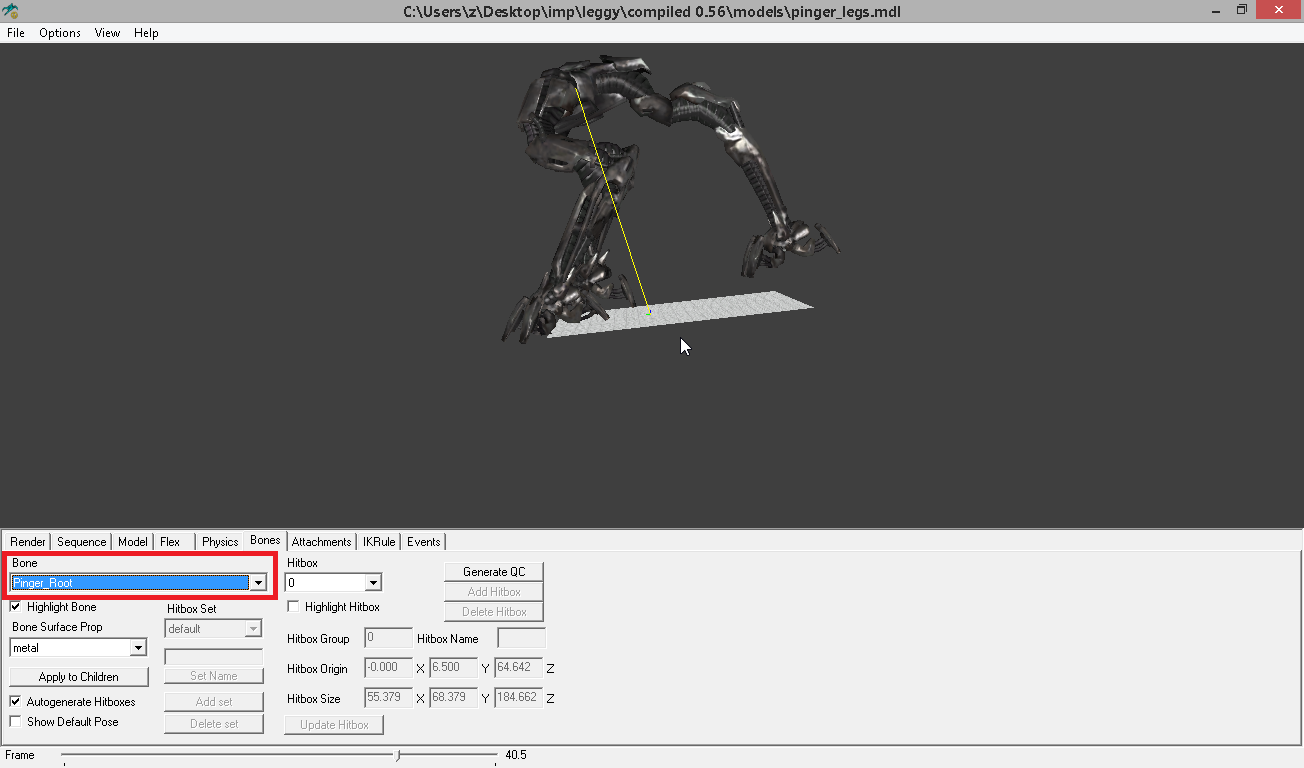1304x768 pixels.
Task: Toggle the Highlight Bone checkbox
Action: point(15,606)
